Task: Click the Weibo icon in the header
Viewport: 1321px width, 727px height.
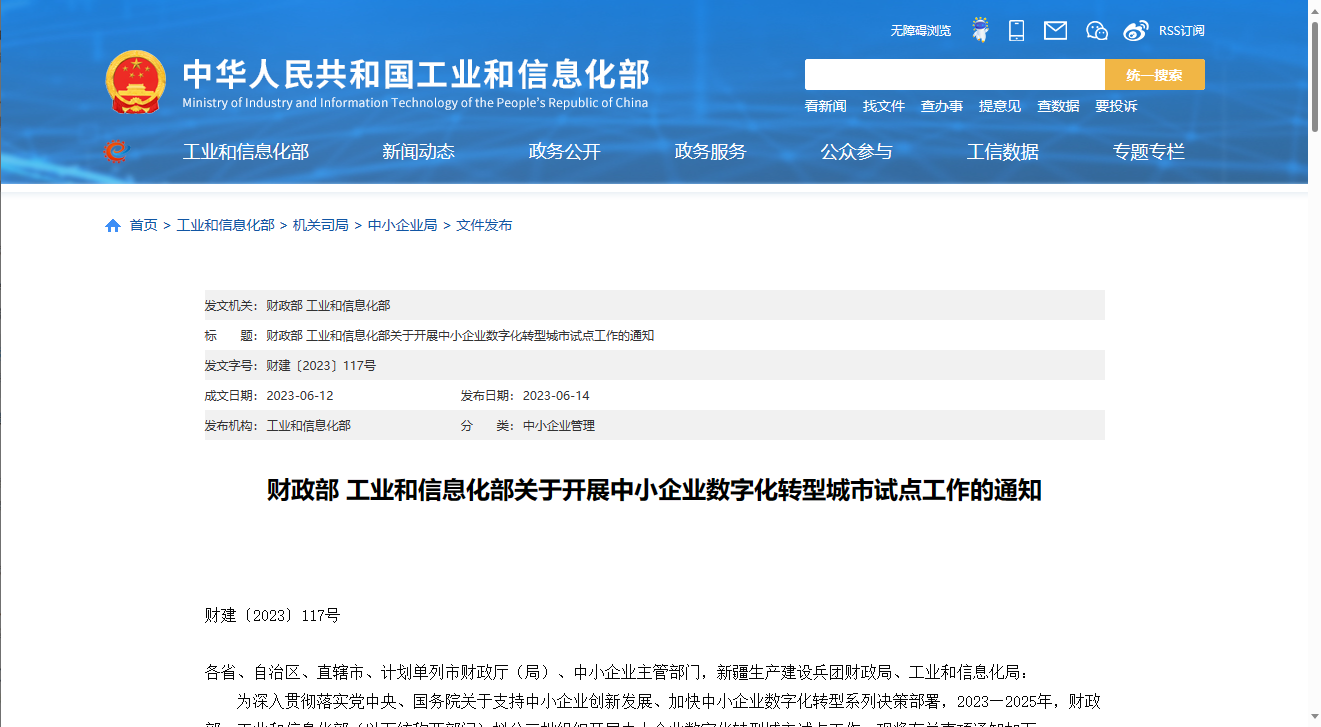Action: coord(1135,30)
